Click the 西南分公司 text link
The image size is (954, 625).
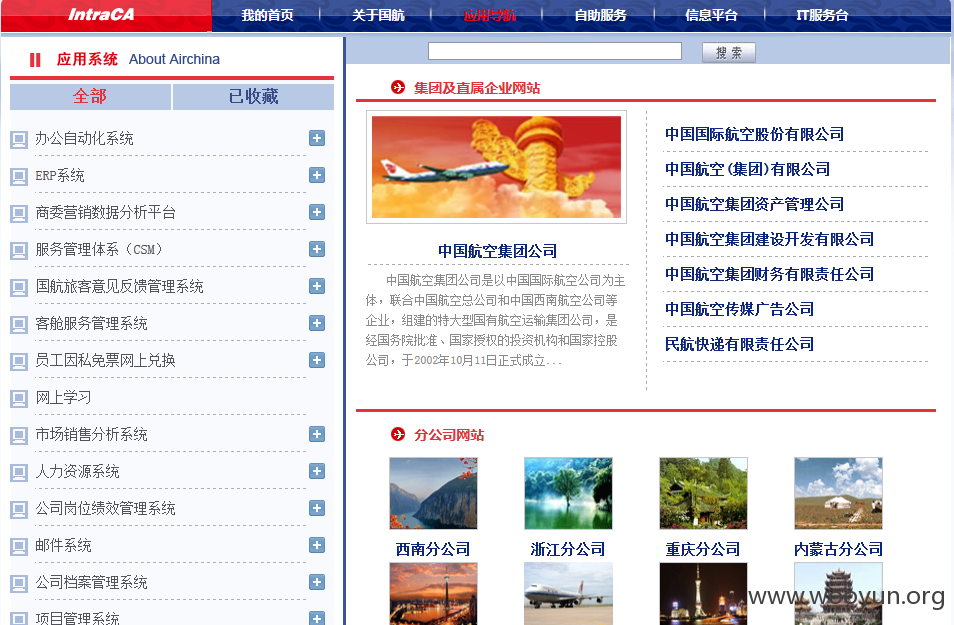coord(433,549)
